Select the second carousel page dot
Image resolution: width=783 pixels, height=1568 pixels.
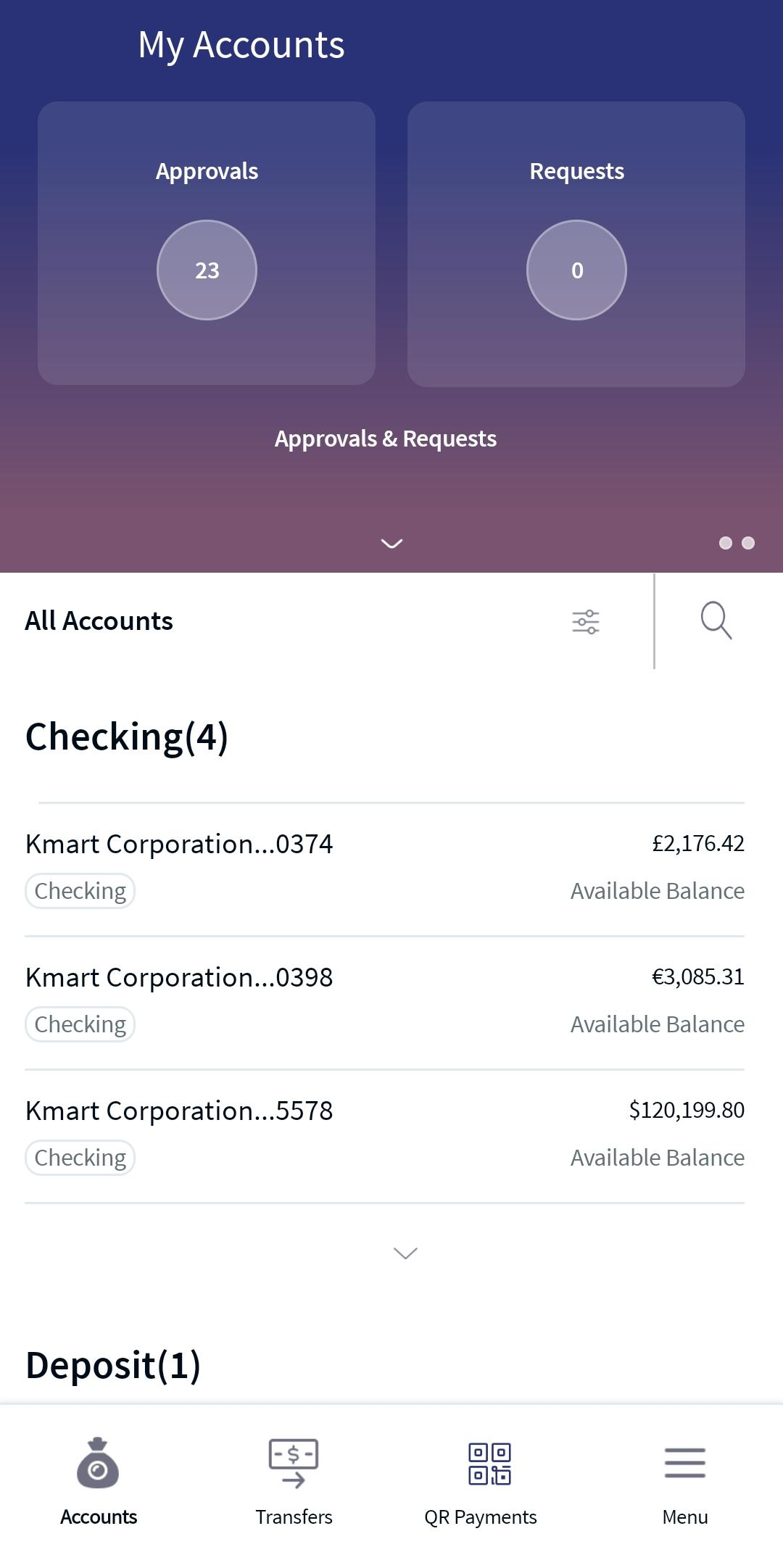749,543
